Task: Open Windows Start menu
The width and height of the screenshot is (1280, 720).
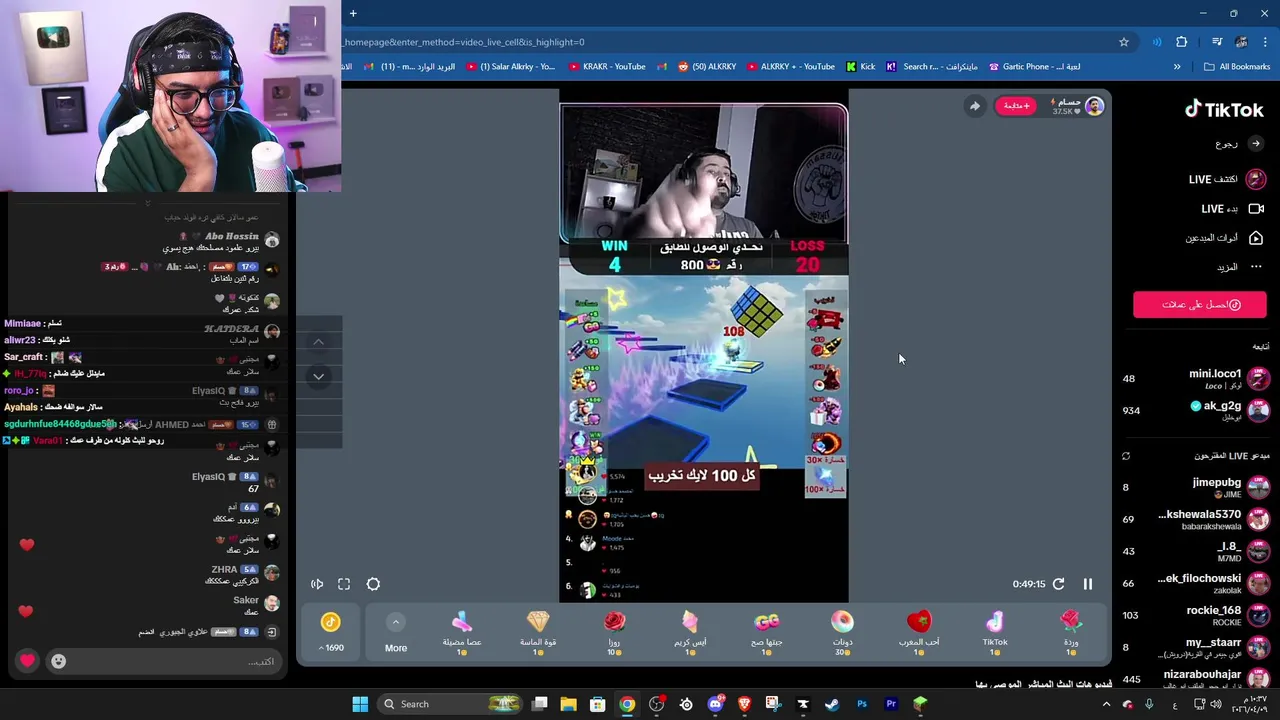Action: tap(360, 704)
